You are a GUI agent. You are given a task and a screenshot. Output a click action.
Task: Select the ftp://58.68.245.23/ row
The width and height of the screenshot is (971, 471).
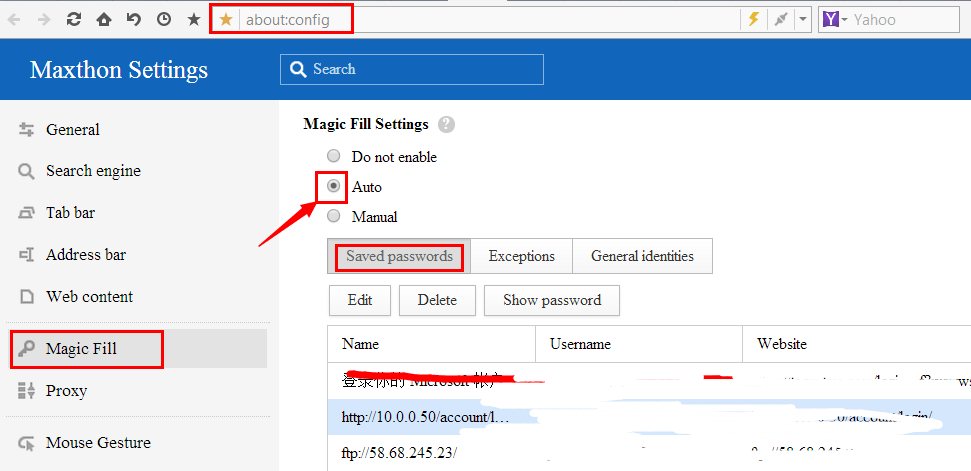click(x=650, y=453)
